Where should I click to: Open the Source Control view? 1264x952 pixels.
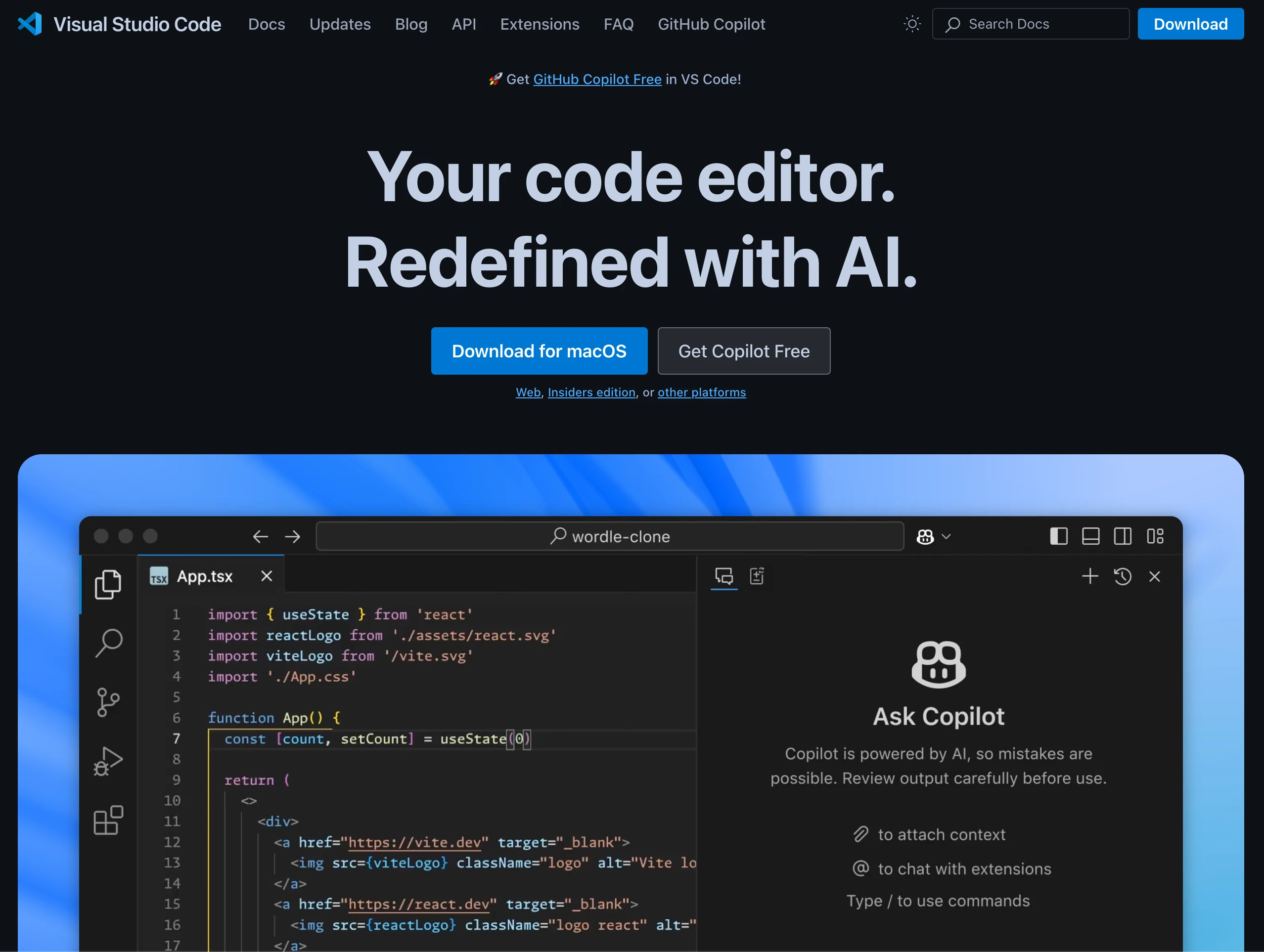[109, 701]
